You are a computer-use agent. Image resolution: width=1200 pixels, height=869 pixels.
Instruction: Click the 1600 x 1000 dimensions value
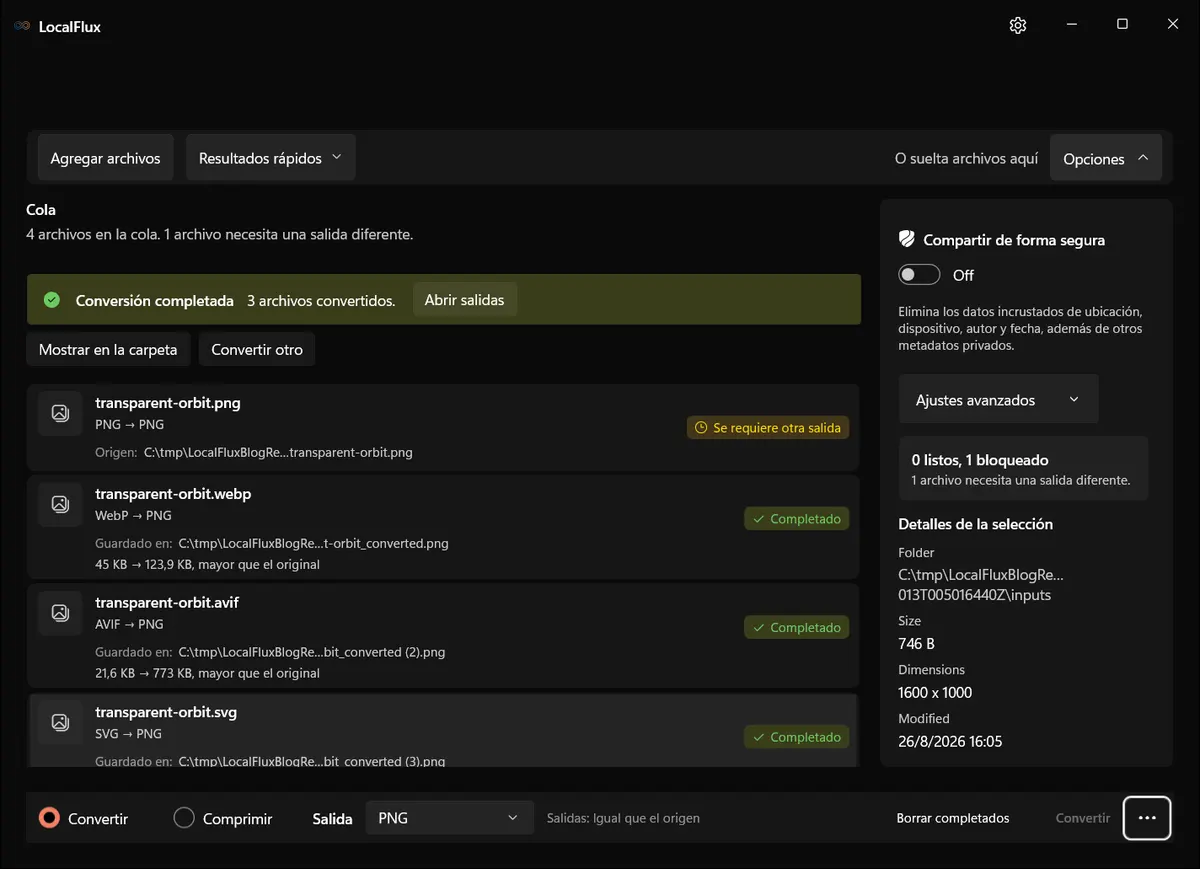coord(935,692)
